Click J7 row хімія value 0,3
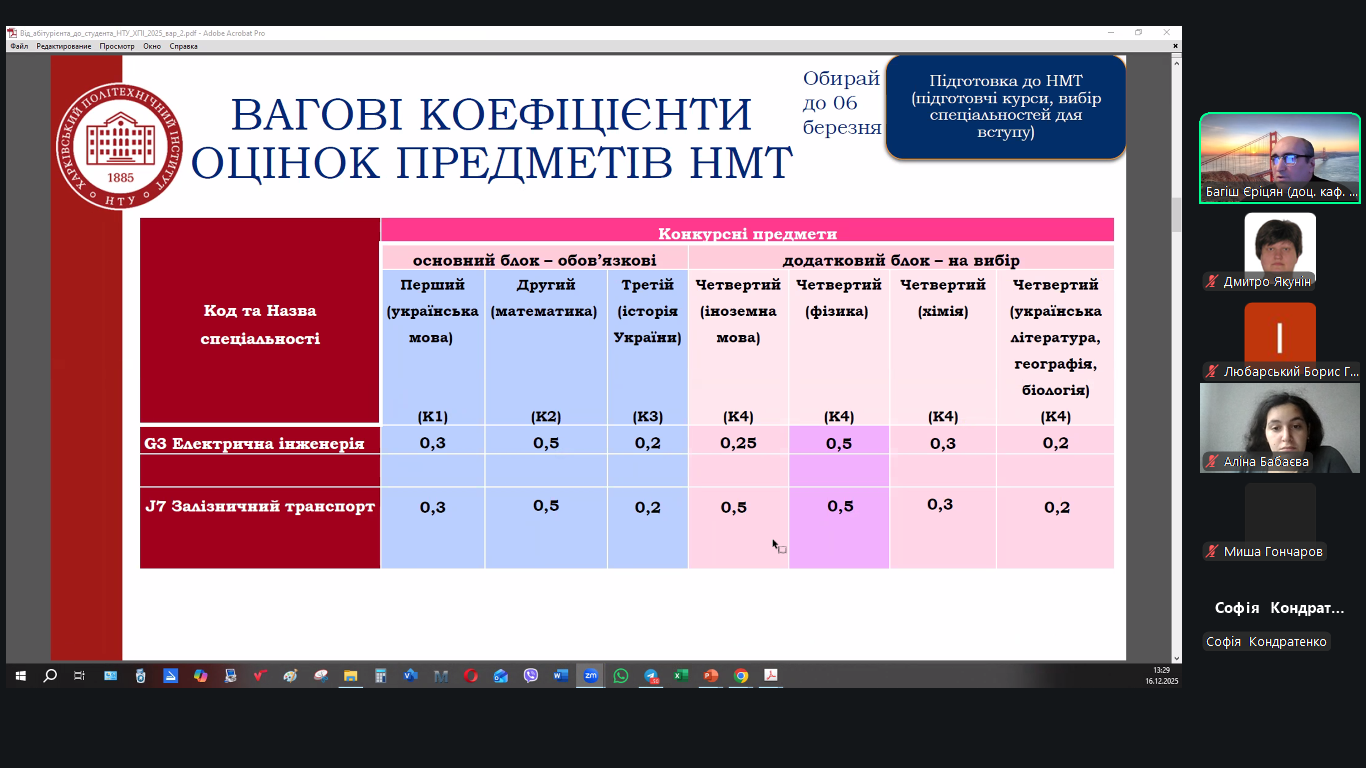 940,504
